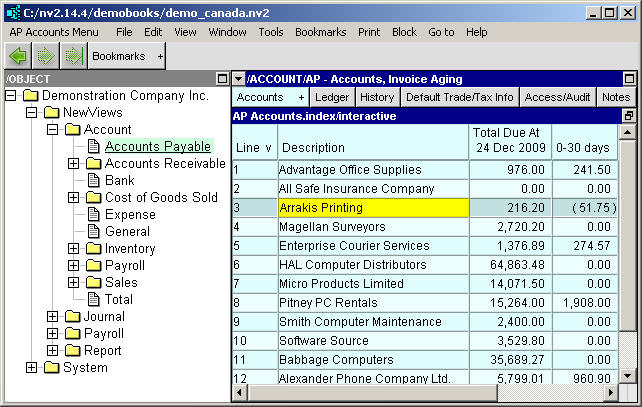Collapse the NewViews tree node
This screenshot has height=407, width=642.
(32, 112)
